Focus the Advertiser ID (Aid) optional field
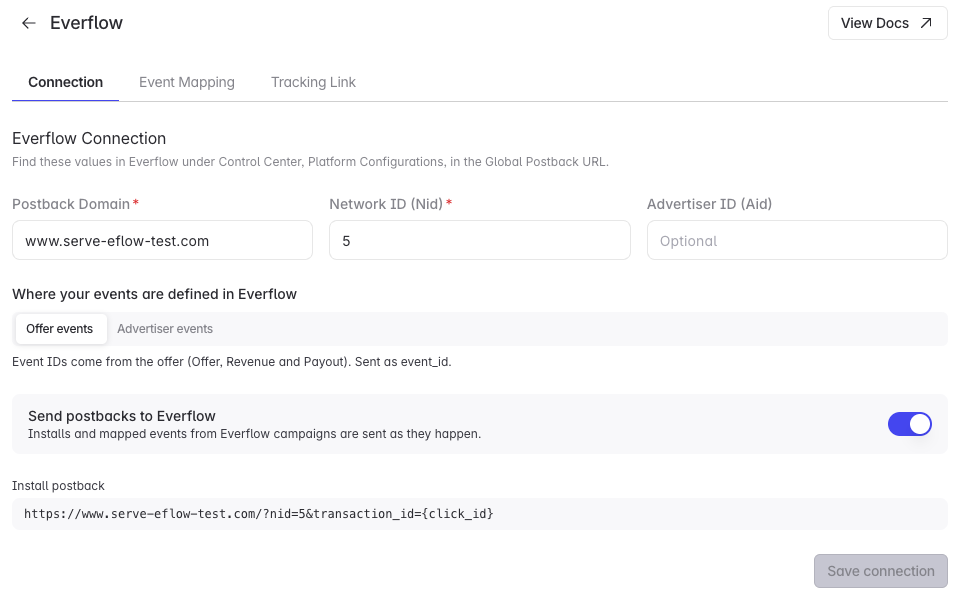Screen dimensions: 960x606 point(797,241)
